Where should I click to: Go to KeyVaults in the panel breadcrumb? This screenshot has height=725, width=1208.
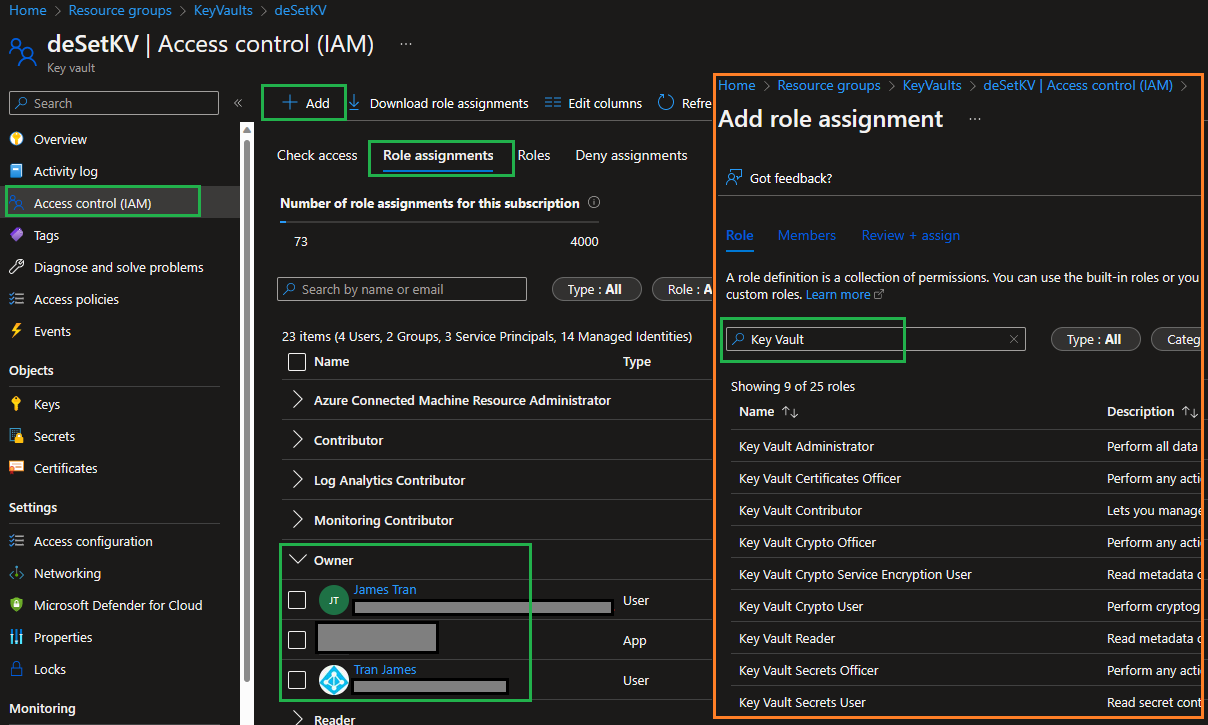tap(932, 85)
